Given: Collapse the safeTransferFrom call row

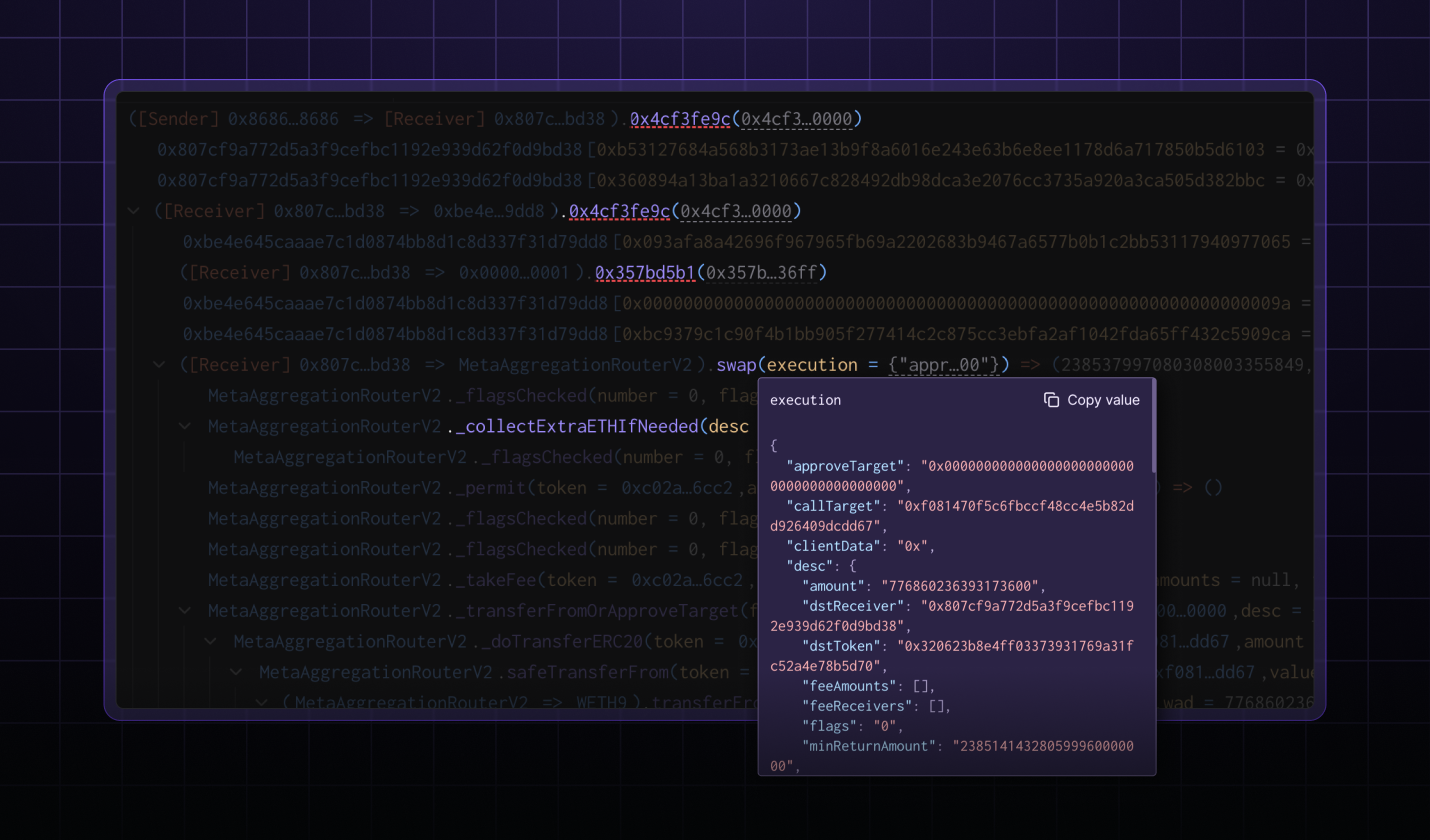Looking at the screenshot, I should pyautogui.click(x=236, y=672).
